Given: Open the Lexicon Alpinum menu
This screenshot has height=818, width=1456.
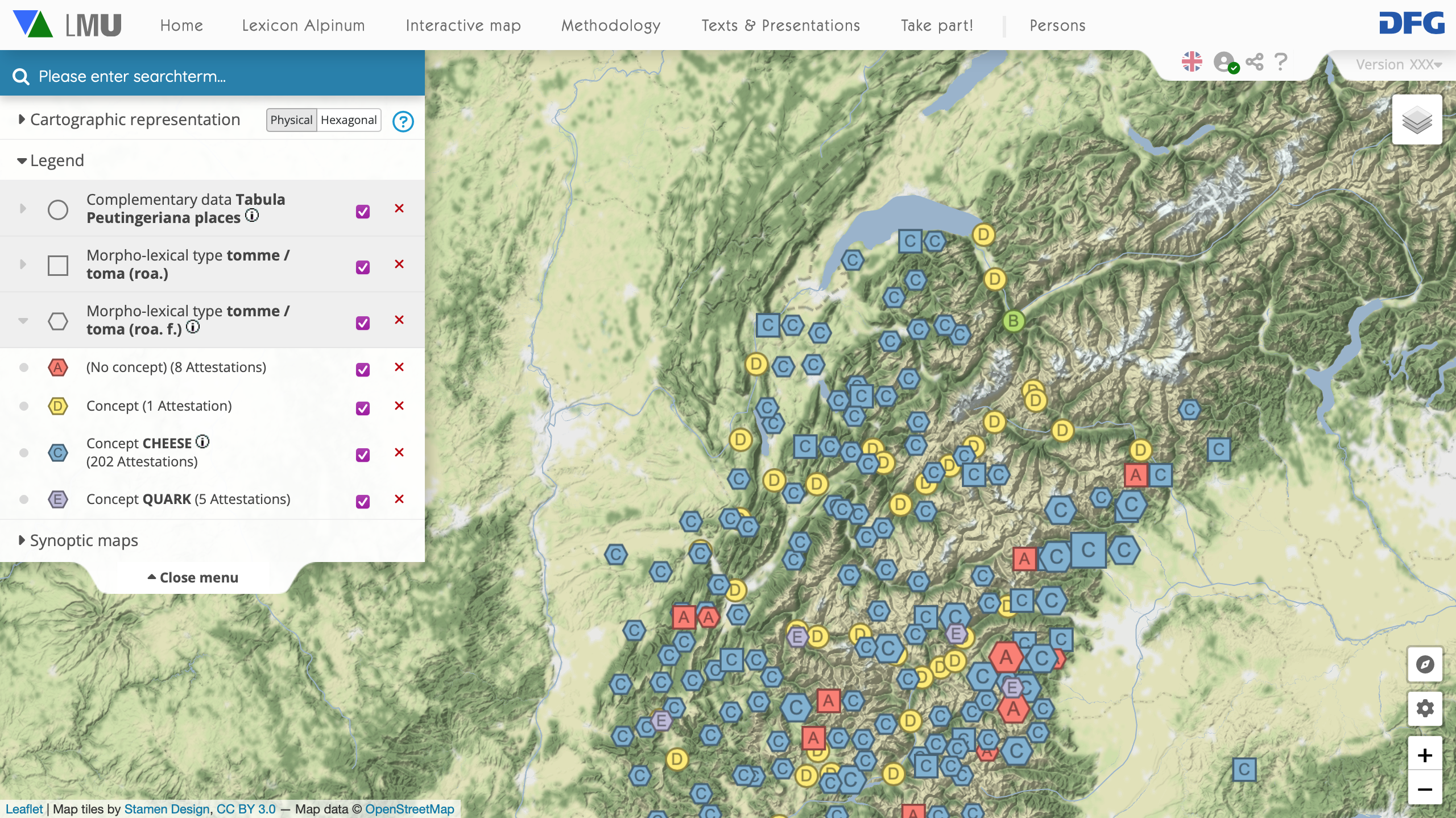Looking at the screenshot, I should pos(303,26).
